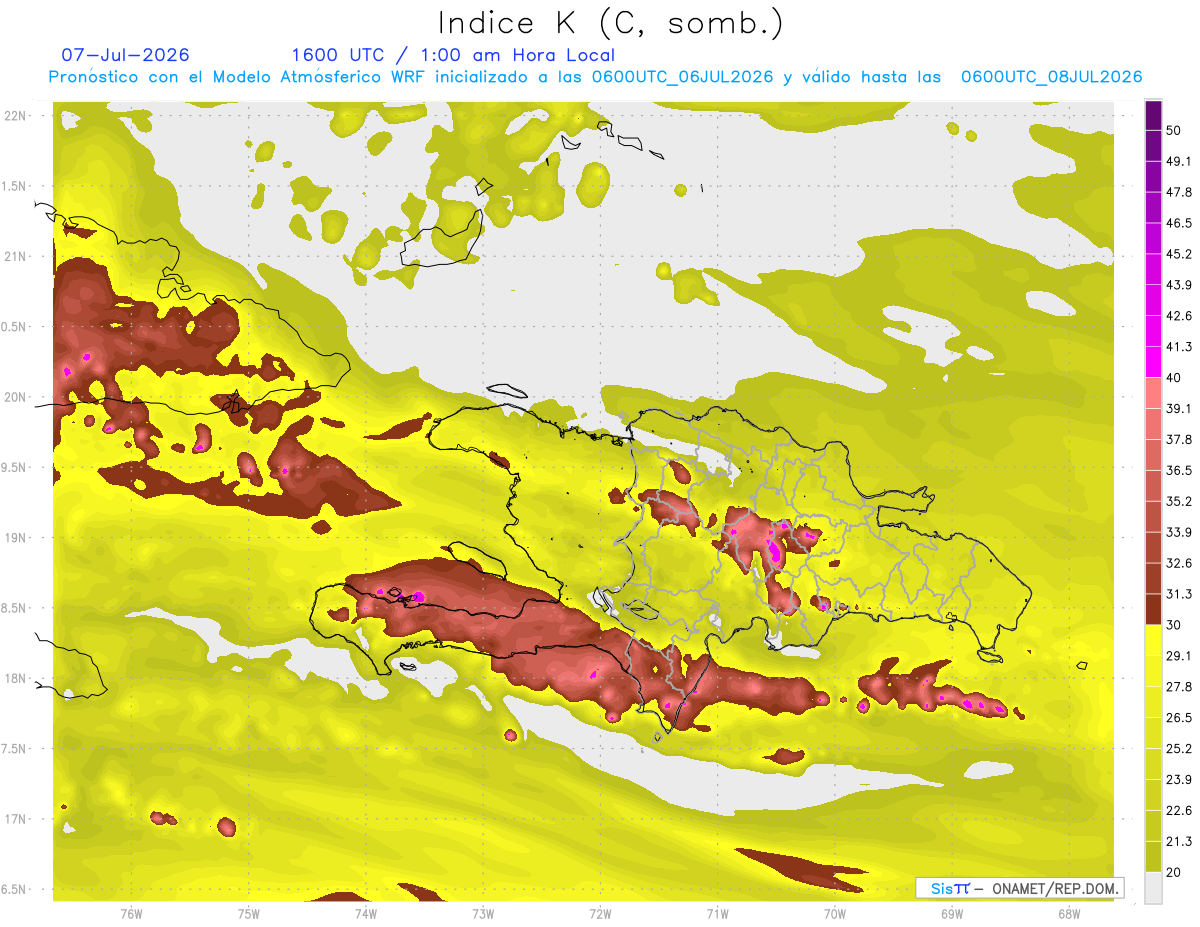Click the colorbar value '40'
The width and height of the screenshot is (1200, 927).
click(x=1175, y=378)
